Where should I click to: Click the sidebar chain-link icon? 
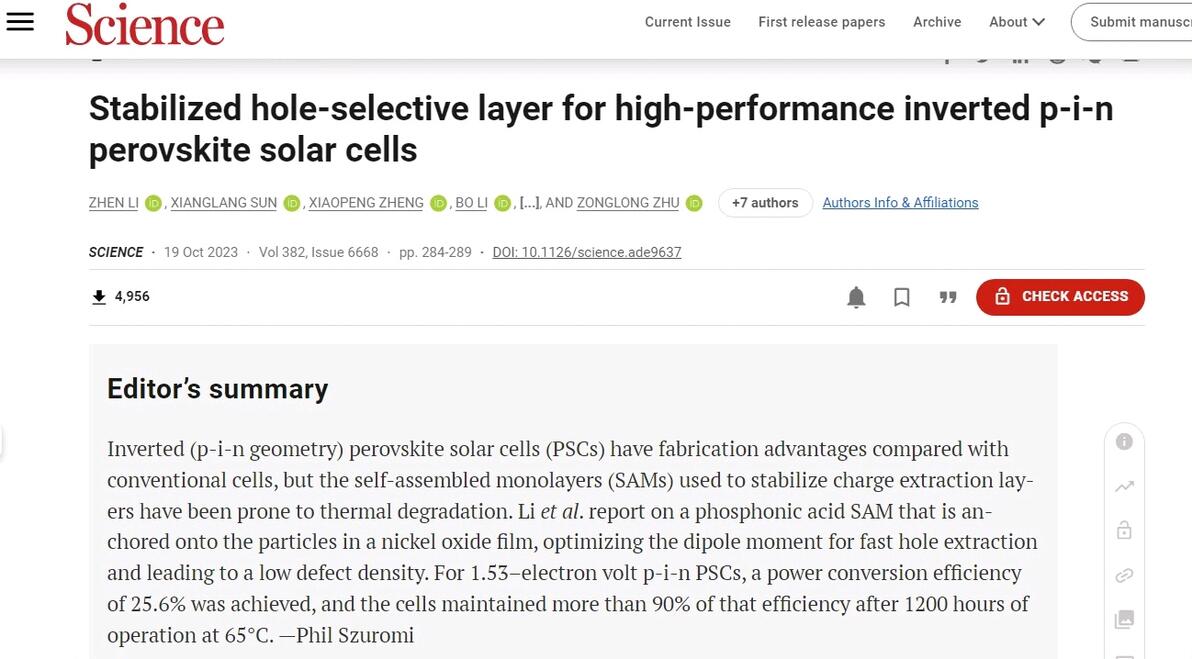coord(1124,576)
